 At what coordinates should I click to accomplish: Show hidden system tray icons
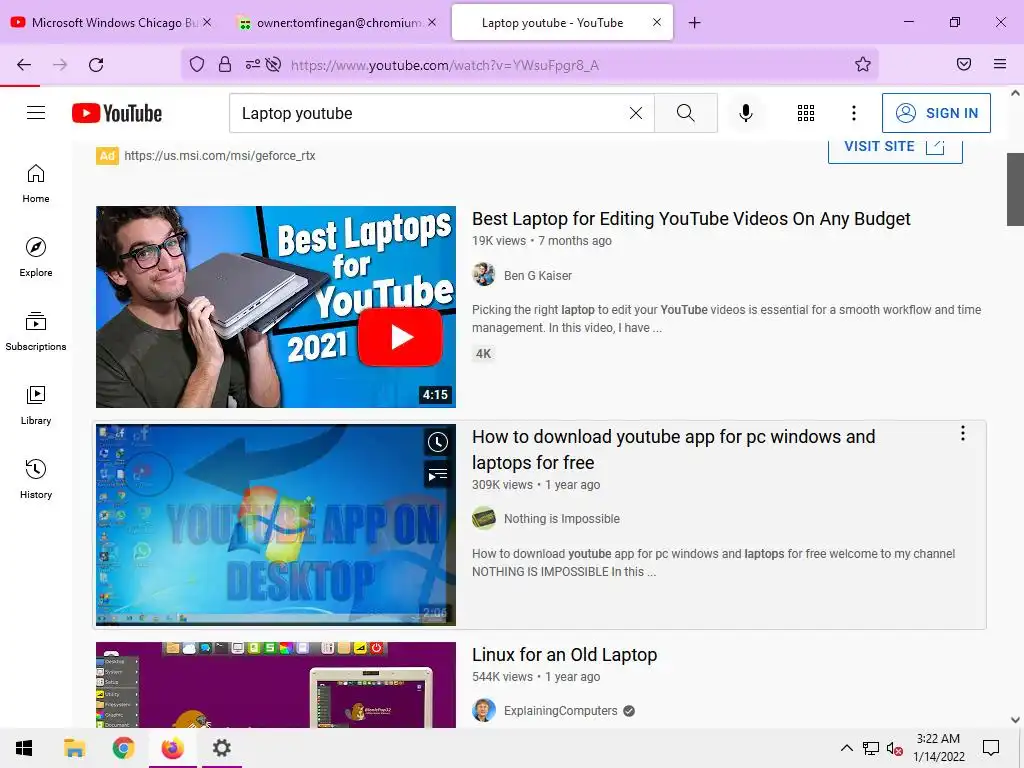coord(846,748)
